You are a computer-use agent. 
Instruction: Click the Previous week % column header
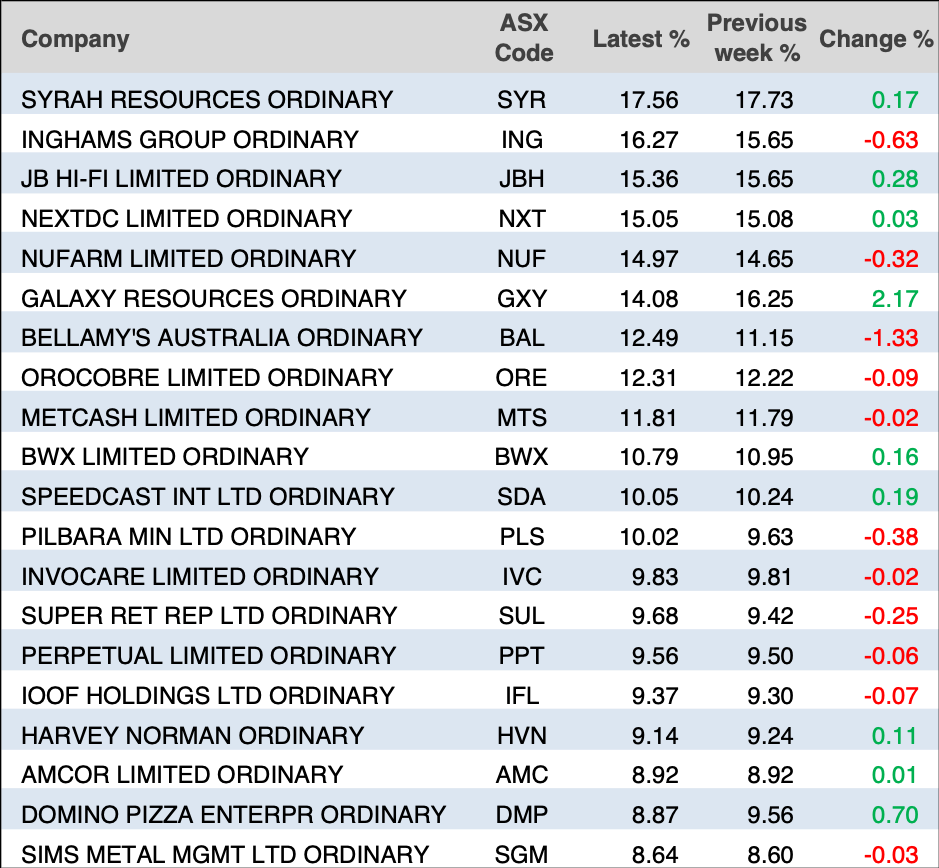tap(756, 39)
